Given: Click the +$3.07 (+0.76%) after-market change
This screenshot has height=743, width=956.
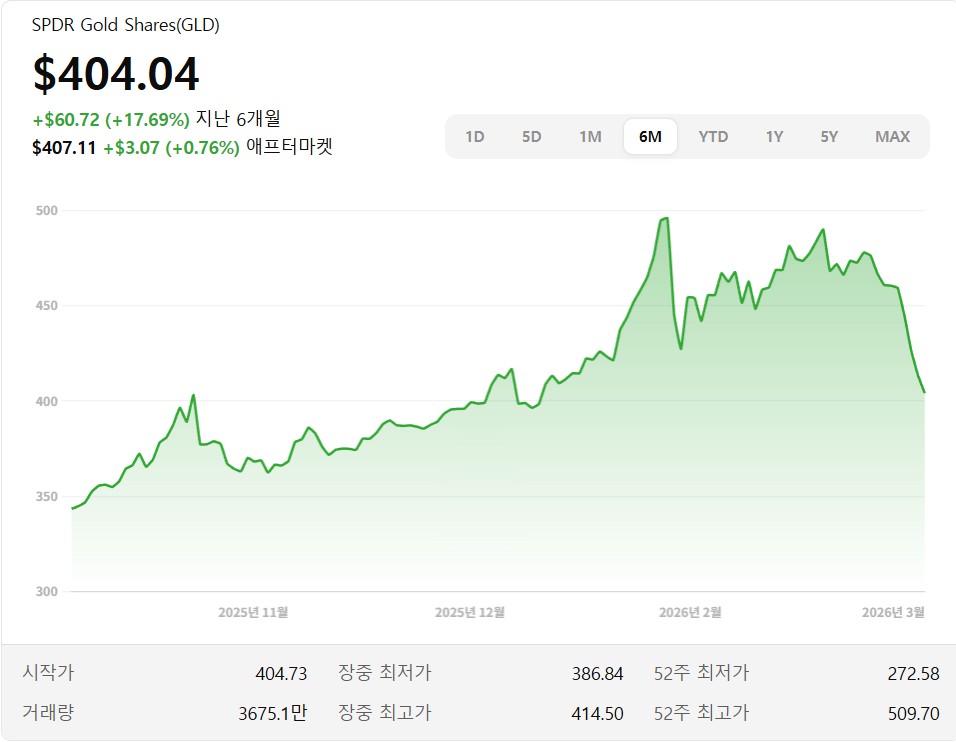Looking at the screenshot, I should pos(171,148).
